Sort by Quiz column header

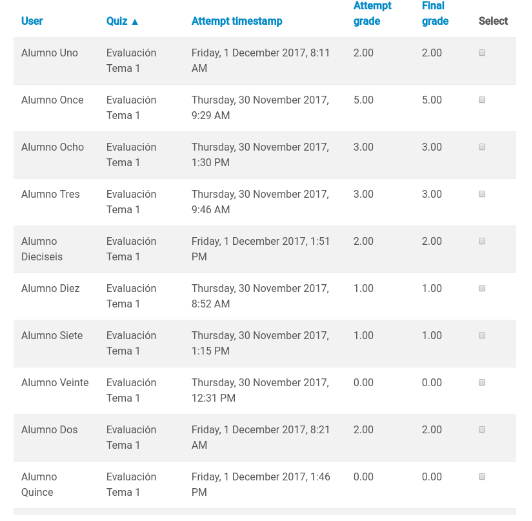(x=117, y=21)
